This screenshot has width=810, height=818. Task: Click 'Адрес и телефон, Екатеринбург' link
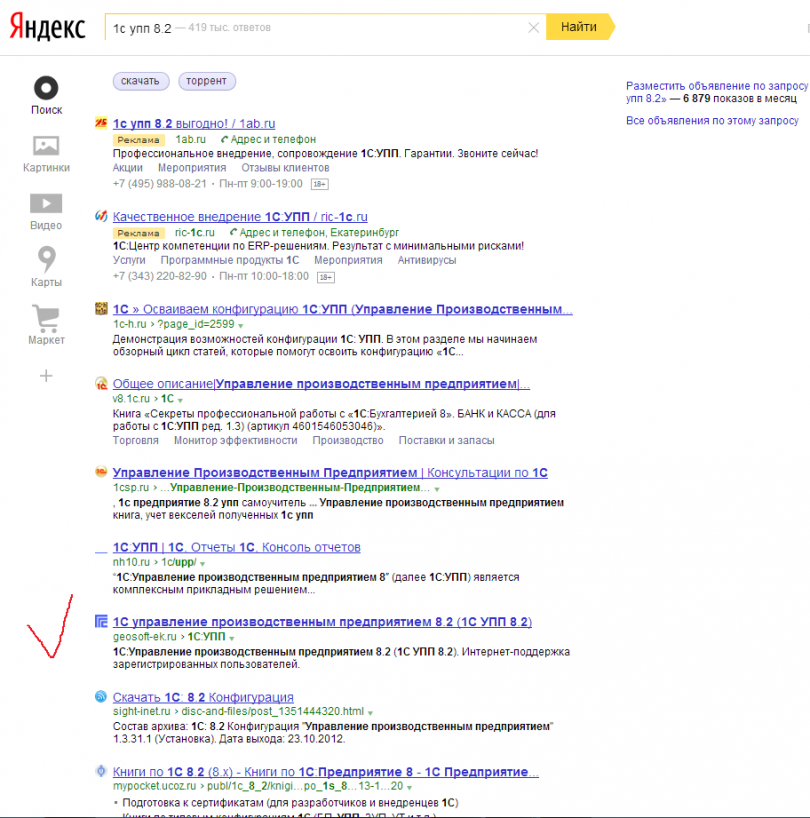click(x=319, y=232)
